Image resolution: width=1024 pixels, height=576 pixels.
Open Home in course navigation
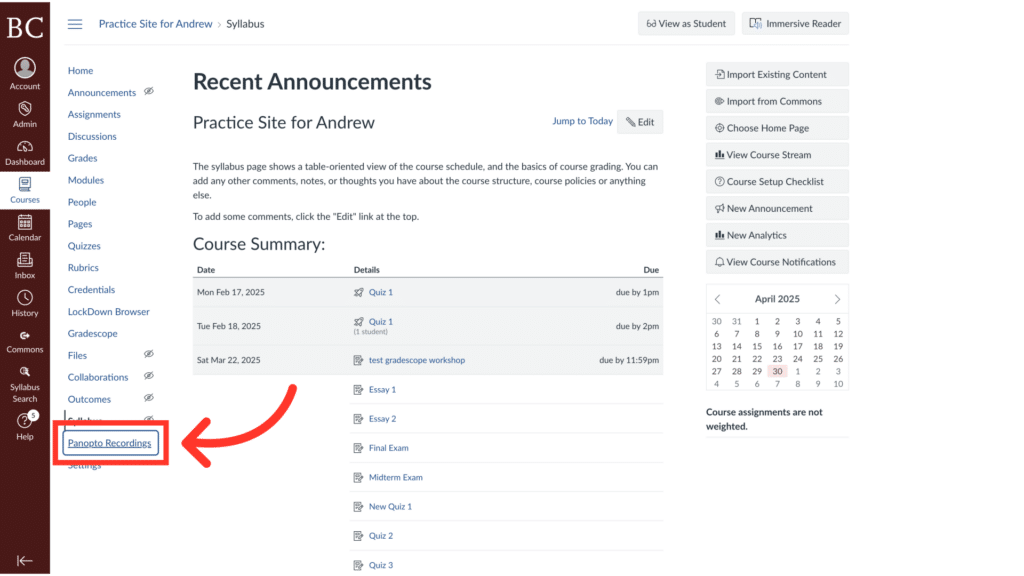[x=80, y=71]
